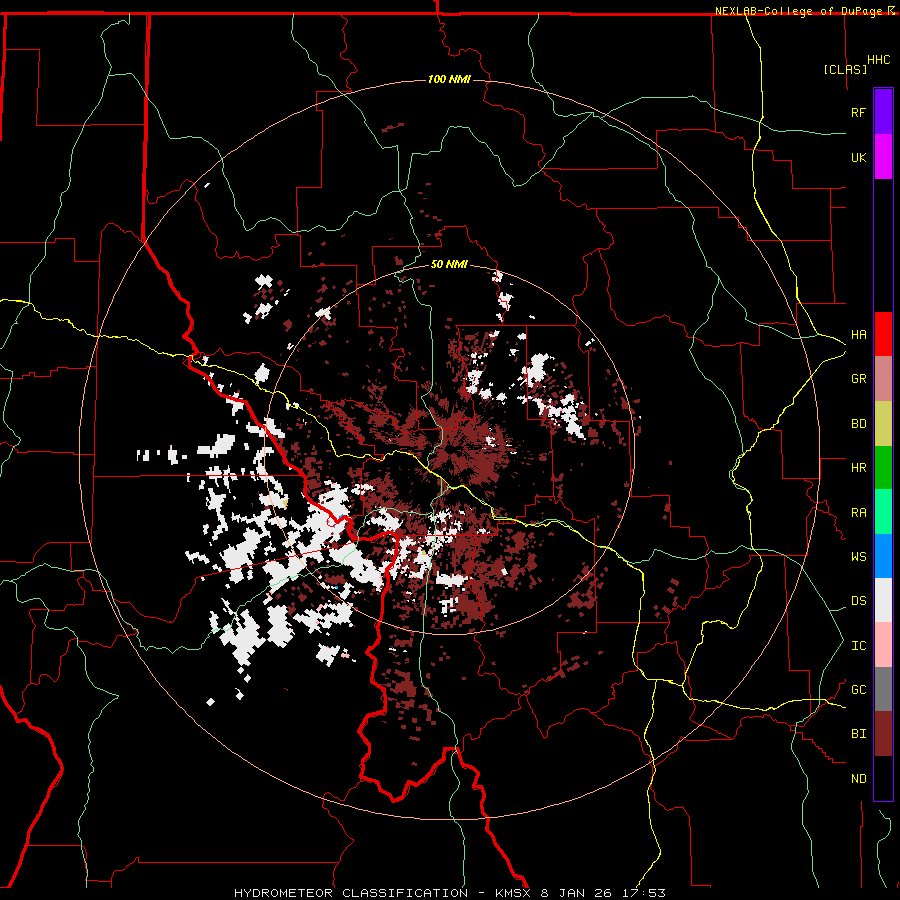The image size is (900, 900).
Task: Click the HR legend label
Action: (x=858, y=468)
